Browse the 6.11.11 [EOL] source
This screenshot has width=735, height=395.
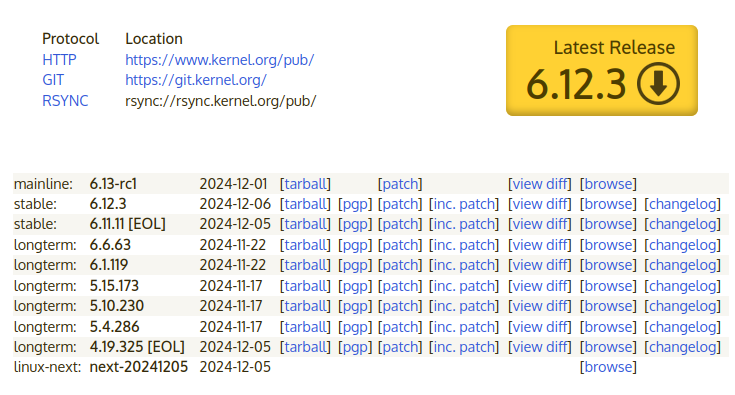tap(608, 224)
